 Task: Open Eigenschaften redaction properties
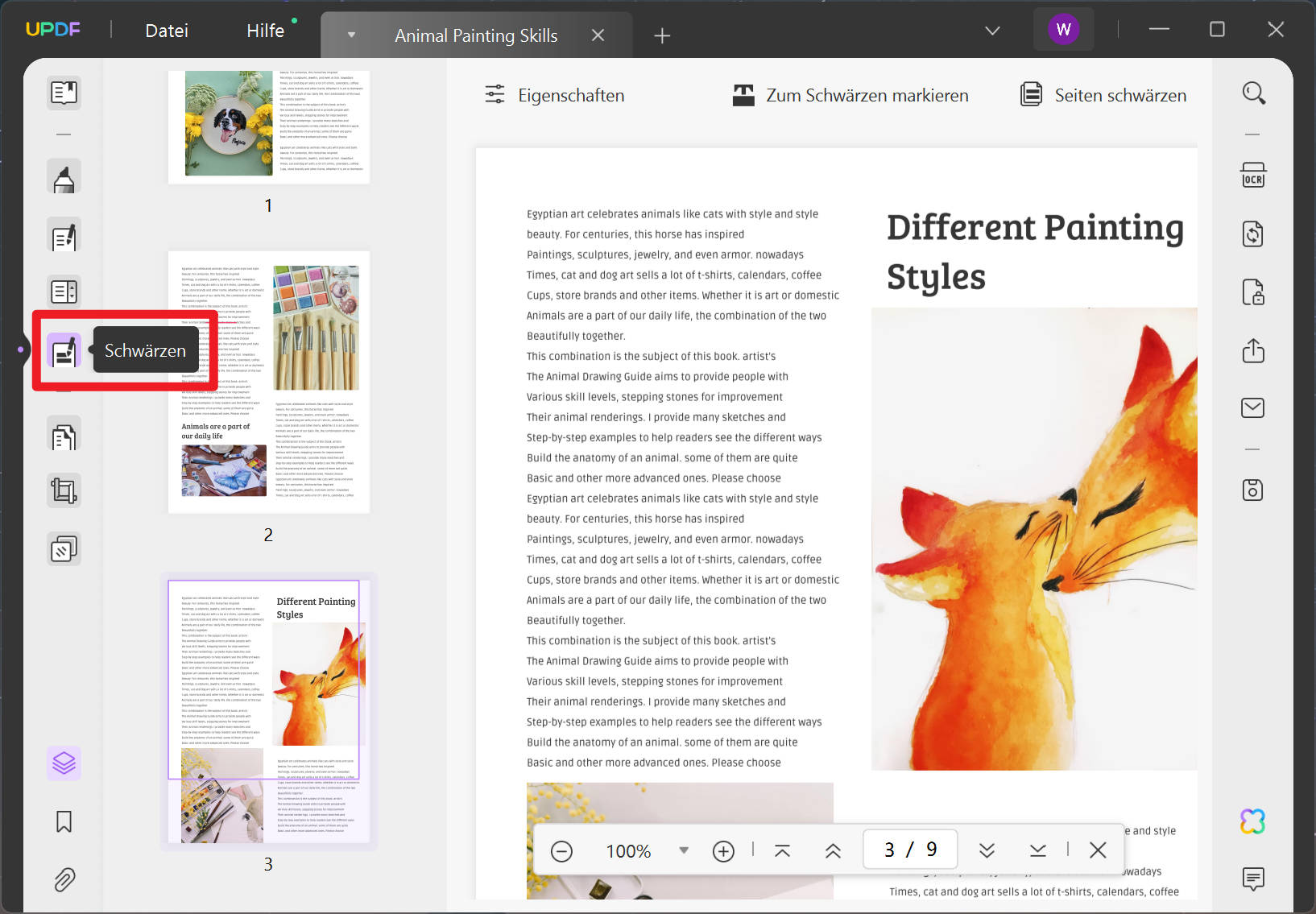coord(554,95)
